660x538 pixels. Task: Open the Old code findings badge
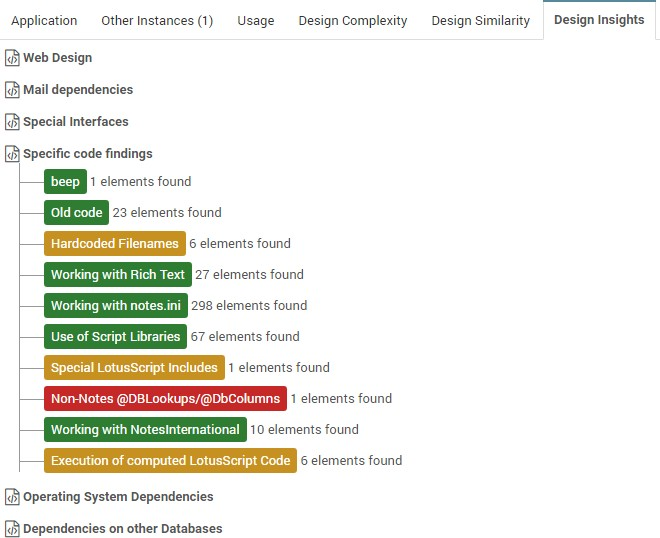click(x=76, y=213)
